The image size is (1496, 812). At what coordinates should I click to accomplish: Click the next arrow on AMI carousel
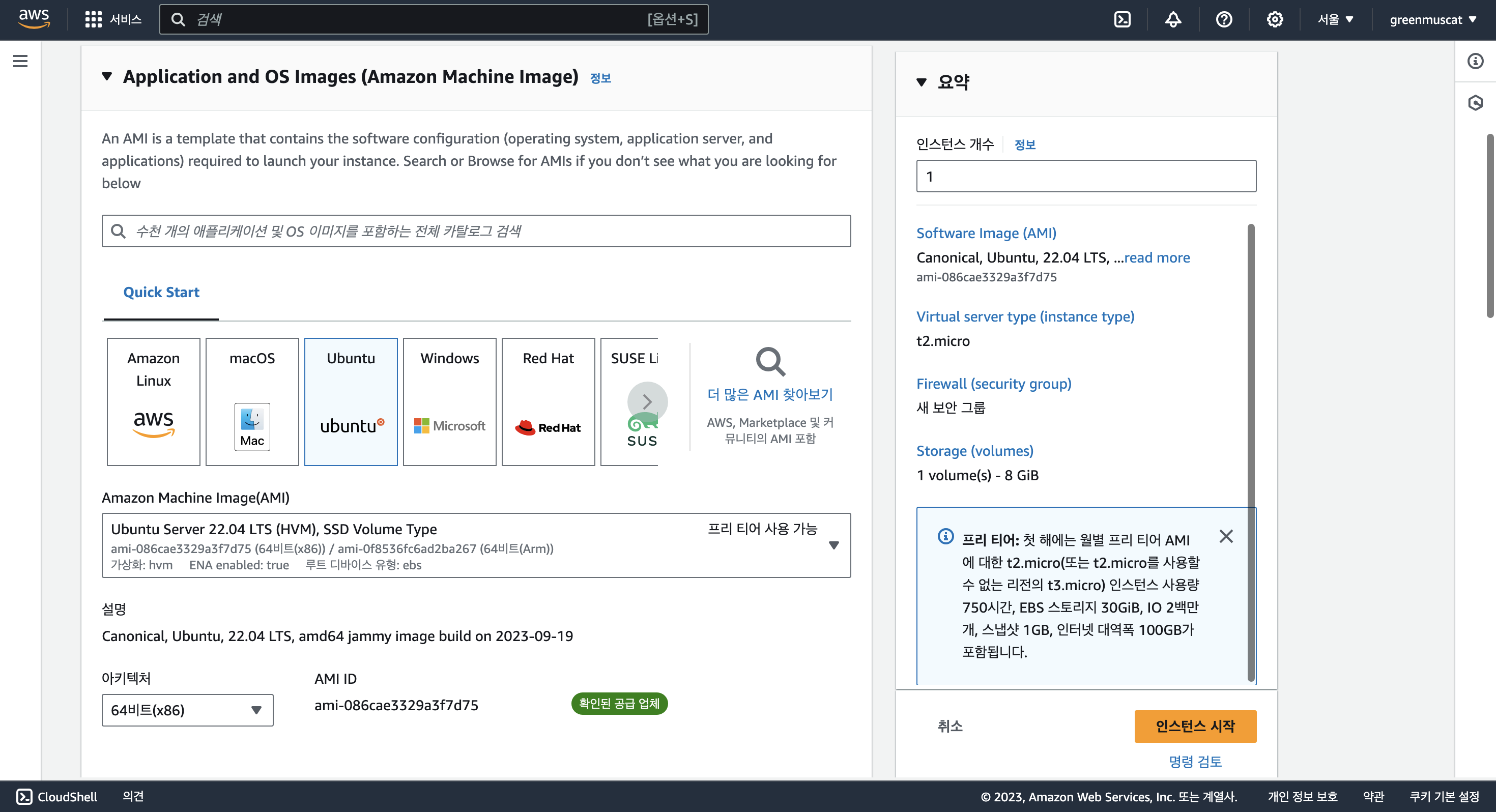coord(647,402)
